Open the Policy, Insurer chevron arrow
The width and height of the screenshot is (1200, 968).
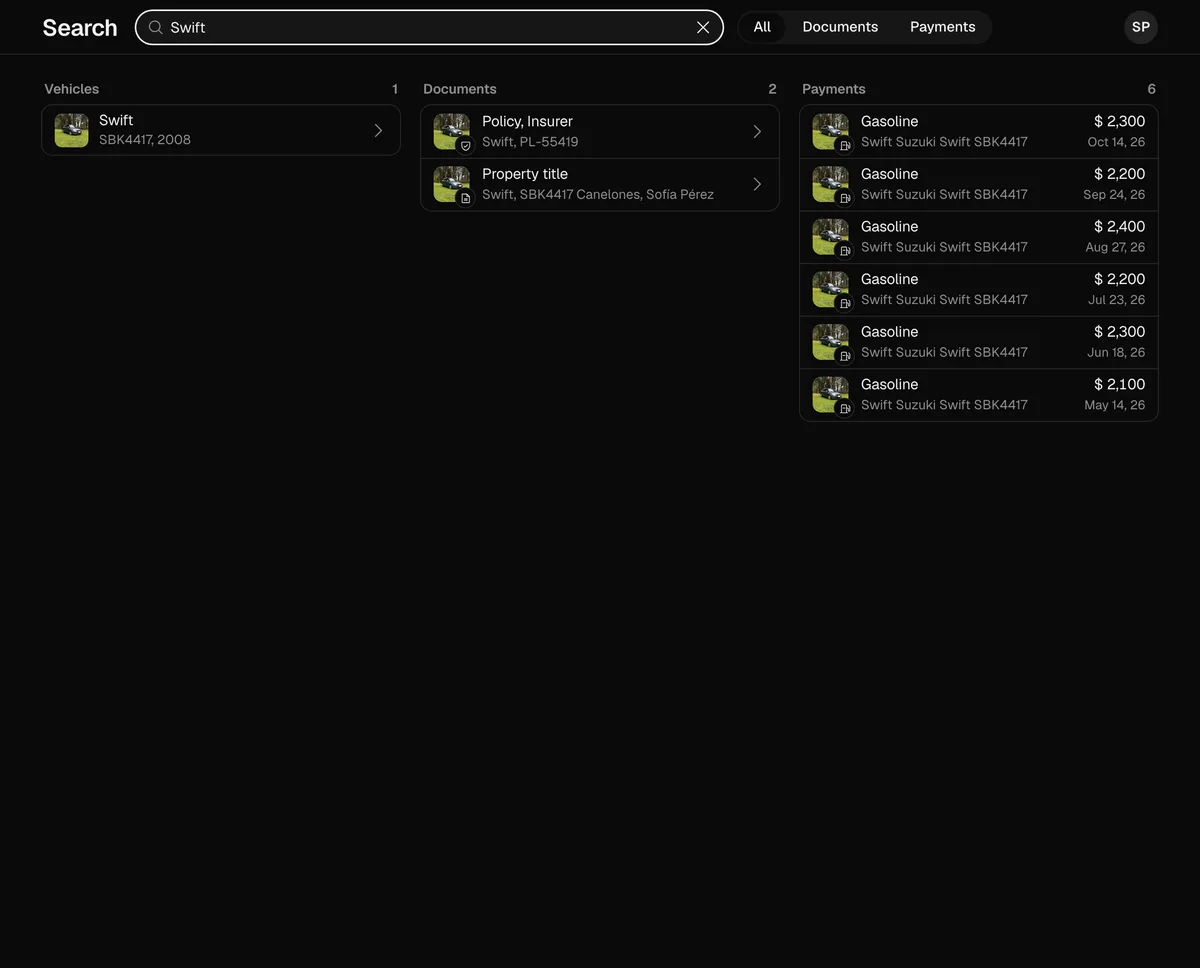(757, 132)
